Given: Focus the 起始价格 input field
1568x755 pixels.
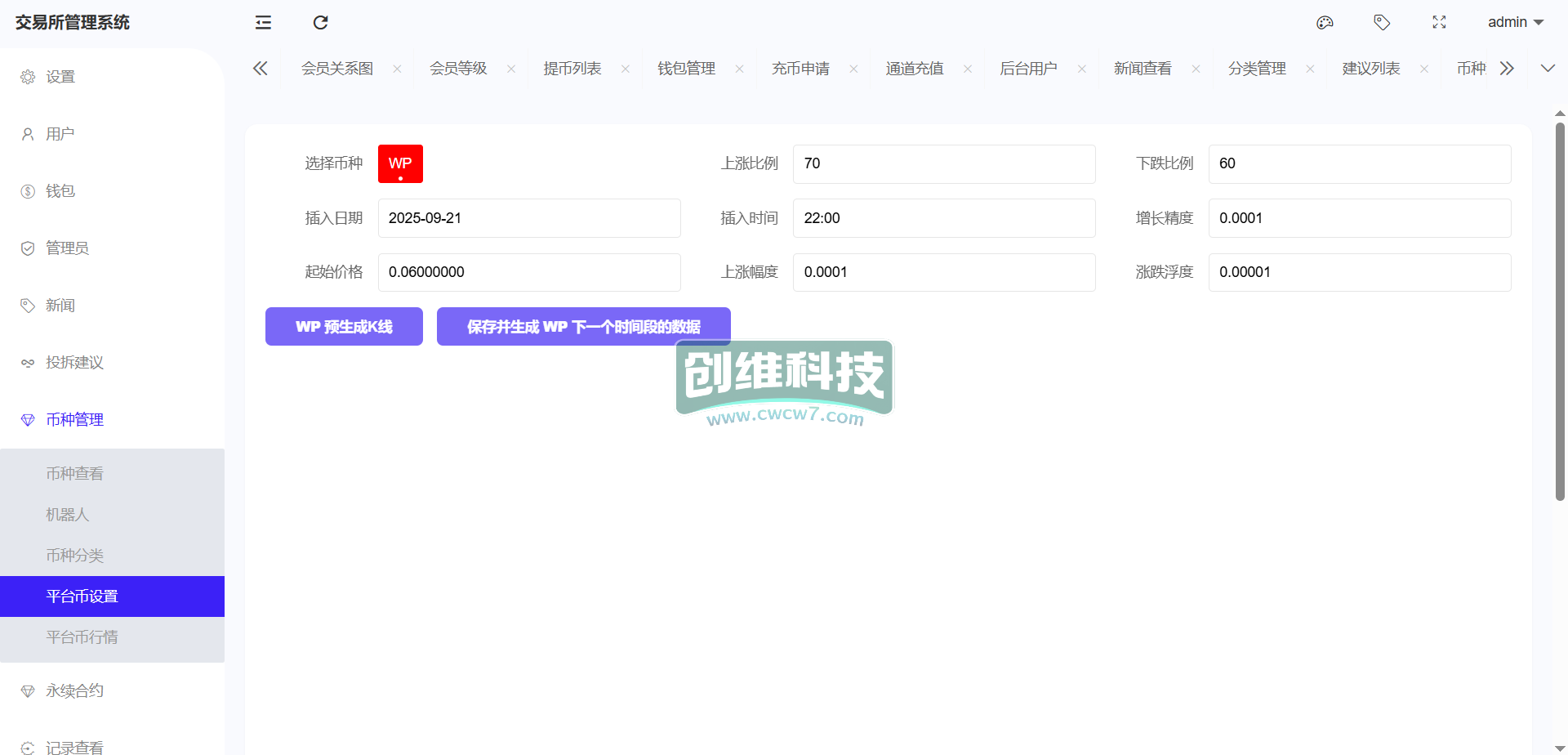Looking at the screenshot, I should pos(529,272).
